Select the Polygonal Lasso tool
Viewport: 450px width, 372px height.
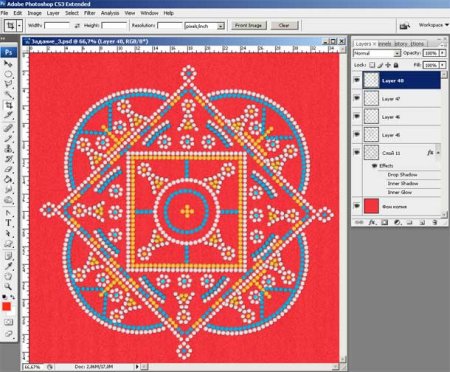8,84
